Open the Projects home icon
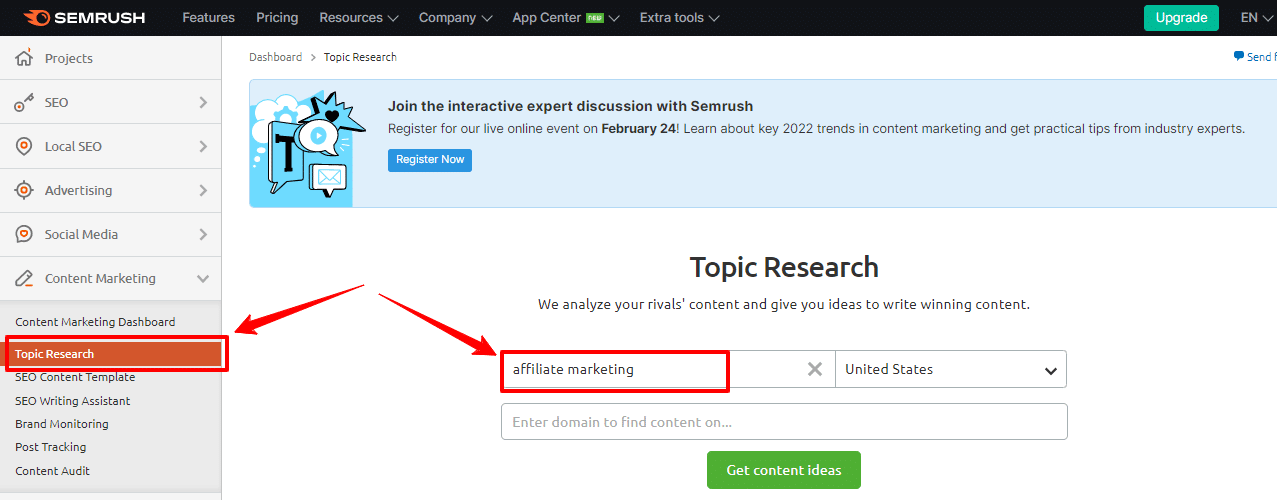This screenshot has height=500, width=1277. (25, 58)
